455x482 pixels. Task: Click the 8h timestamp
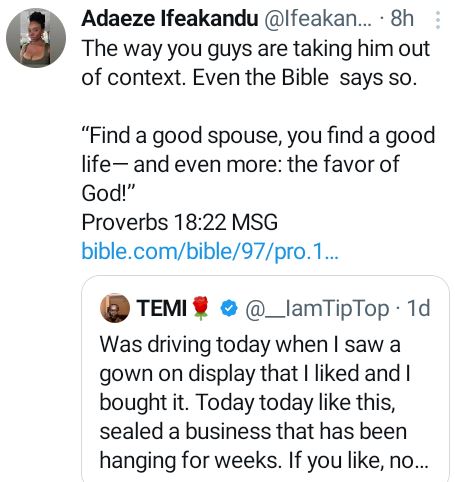(402, 18)
